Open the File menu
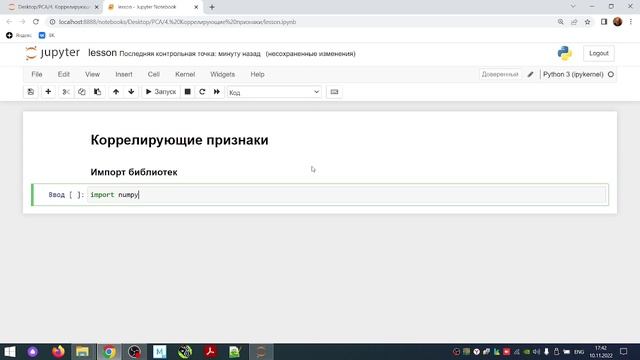The width and height of the screenshot is (640, 360). coord(37,74)
